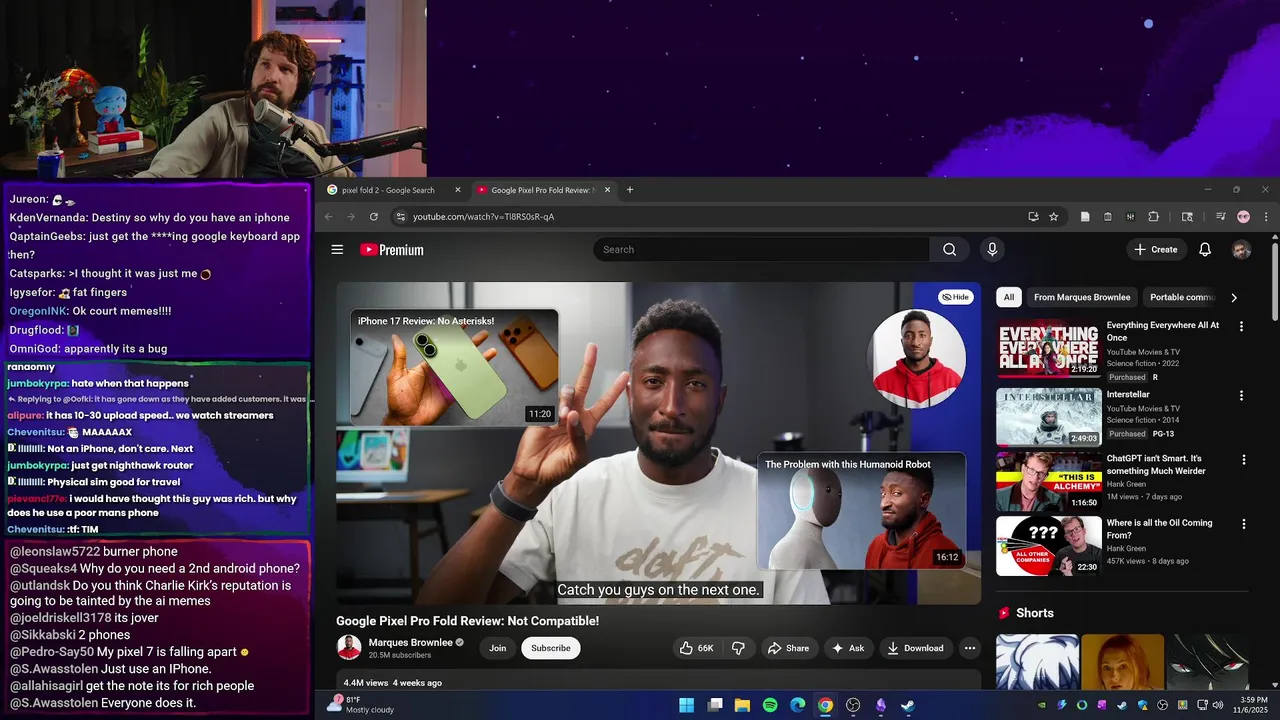Open The Problem with this Humanoid Robot card
This screenshot has width=1280, height=720.
[861, 511]
